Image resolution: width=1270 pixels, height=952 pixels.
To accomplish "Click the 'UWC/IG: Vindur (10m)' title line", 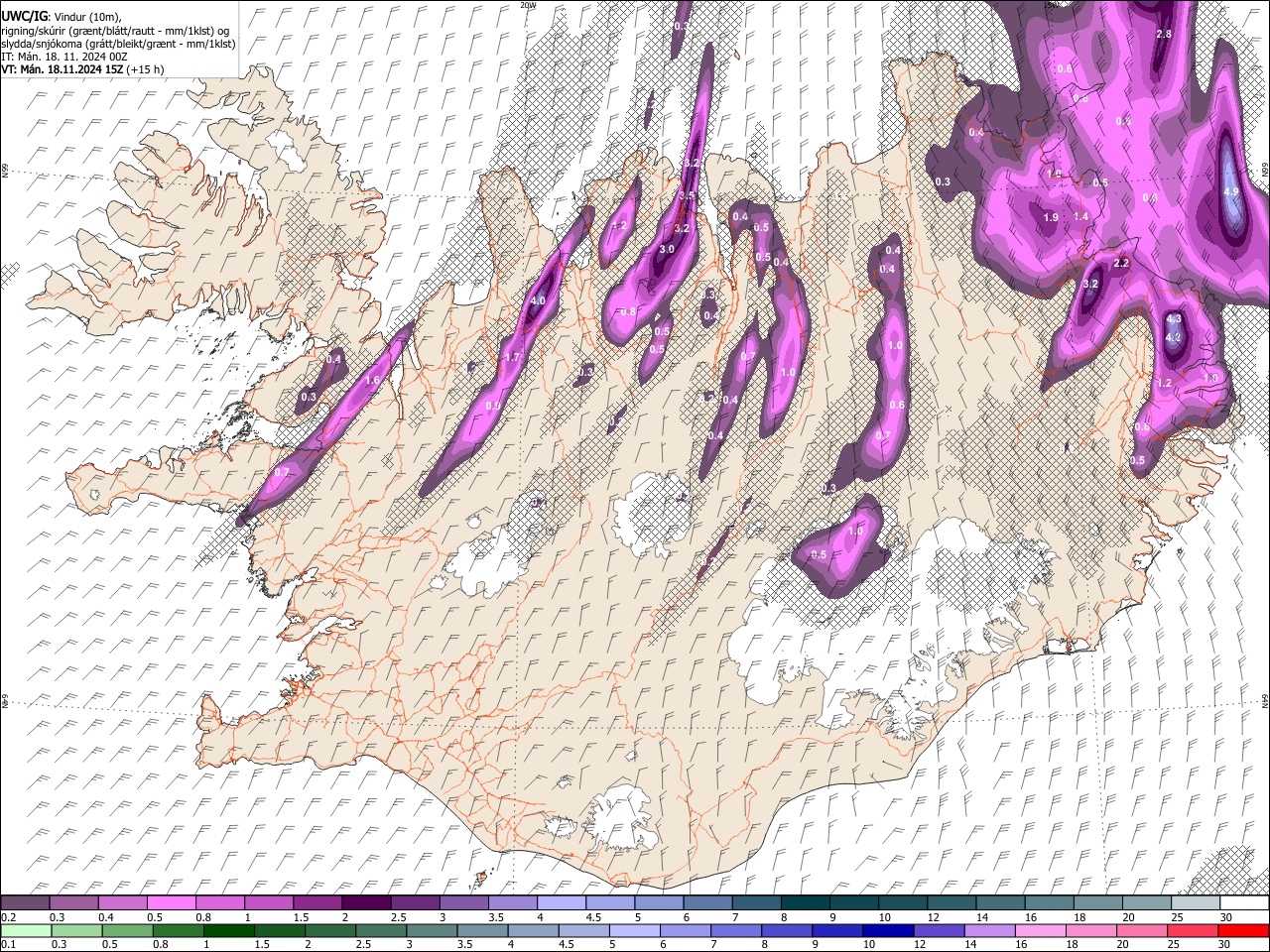I will point(61,17).
